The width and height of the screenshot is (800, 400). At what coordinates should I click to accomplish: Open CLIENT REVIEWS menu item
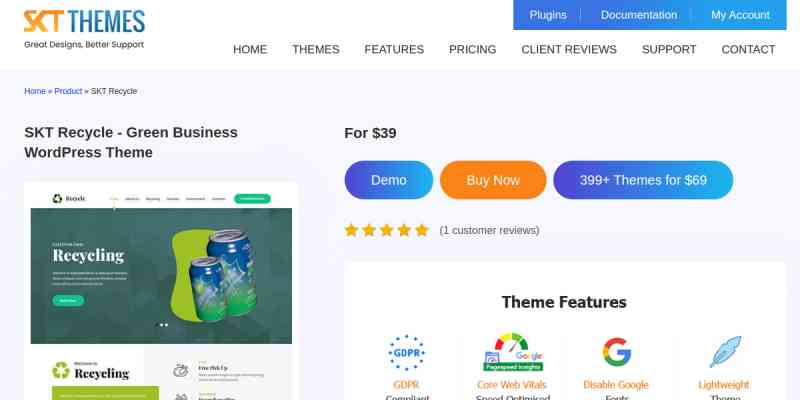click(x=569, y=49)
